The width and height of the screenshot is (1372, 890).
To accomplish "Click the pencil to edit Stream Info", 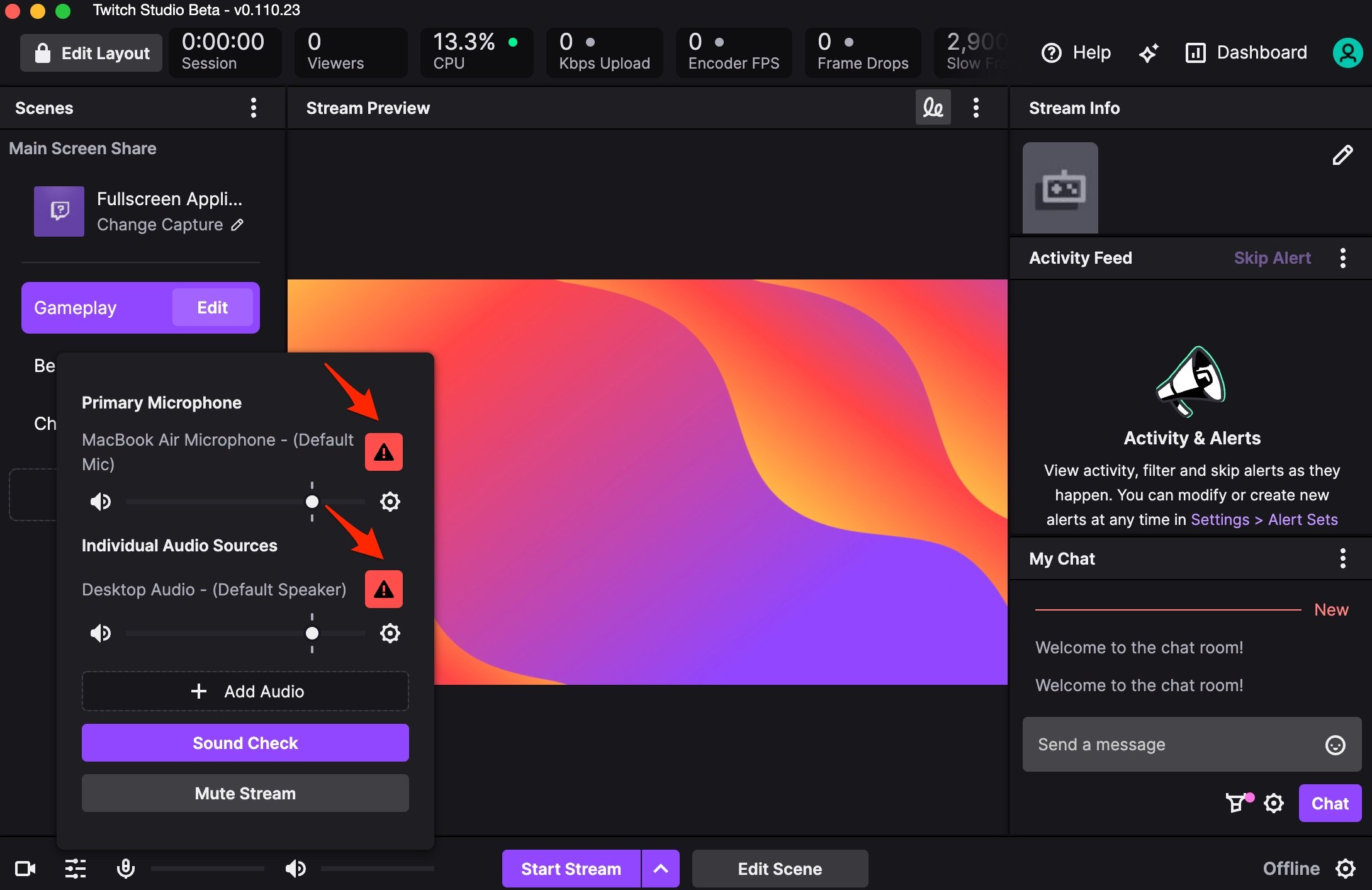I will tap(1342, 155).
